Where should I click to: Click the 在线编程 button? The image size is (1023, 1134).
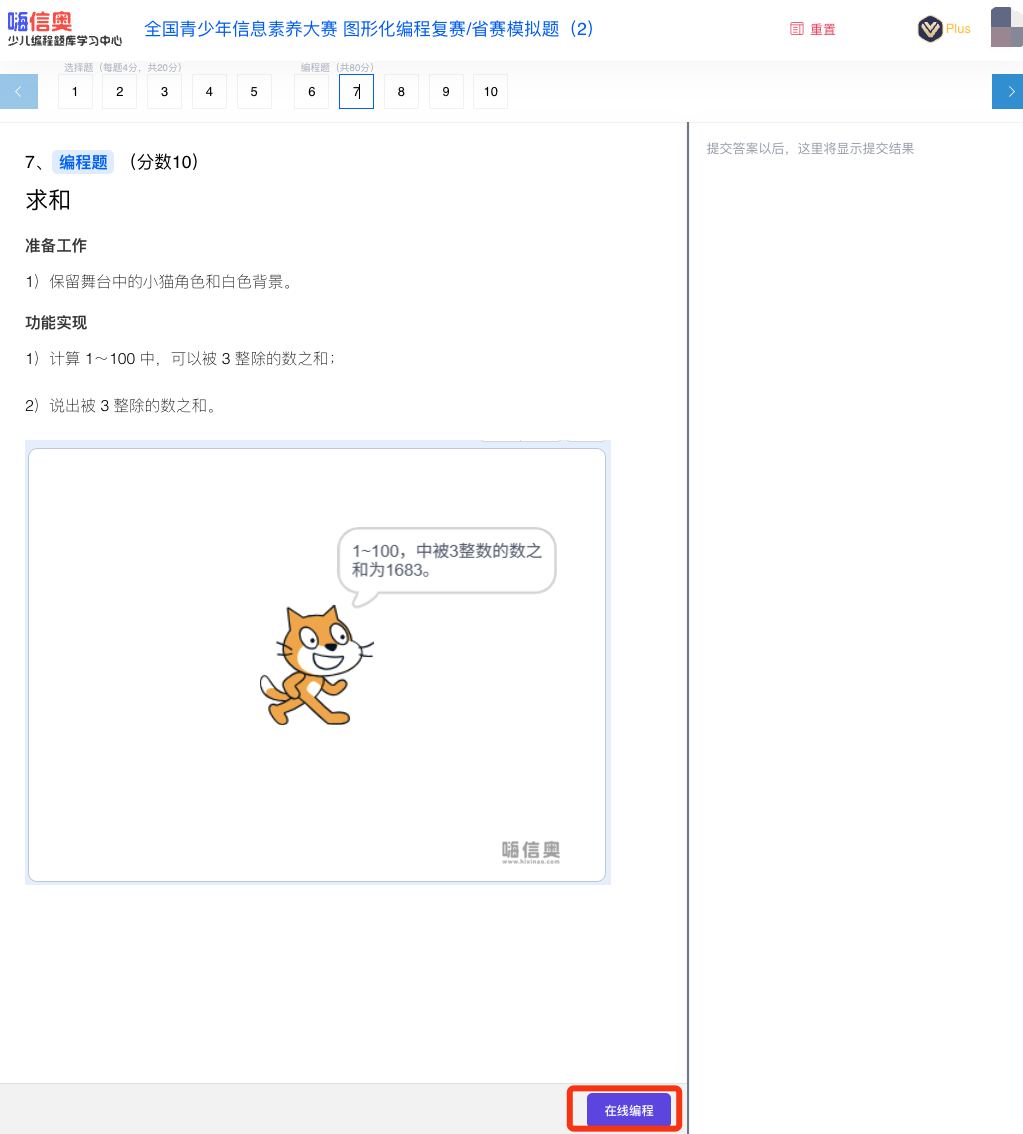click(x=628, y=1109)
